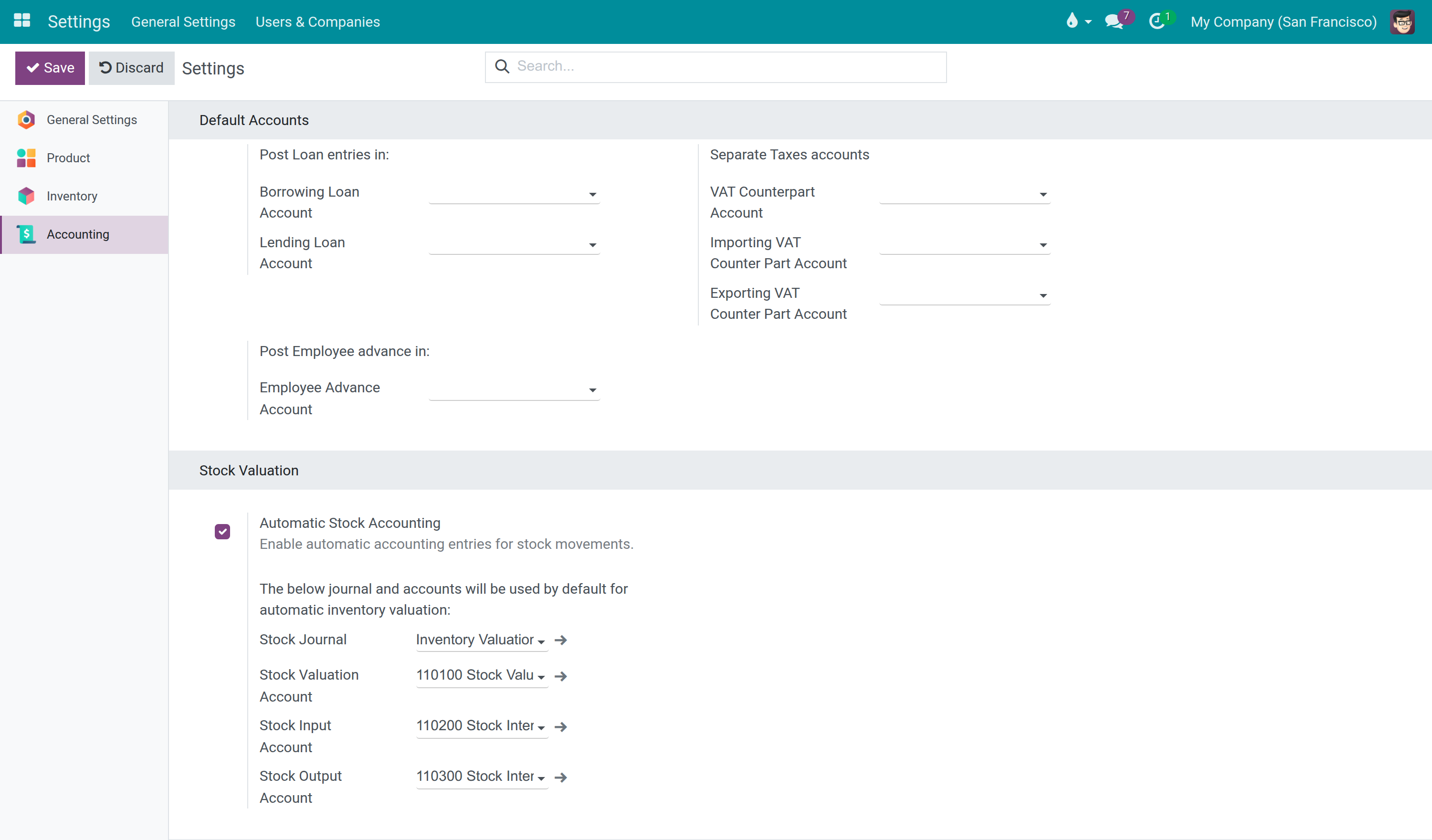Focus the settings search field

(716, 66)
